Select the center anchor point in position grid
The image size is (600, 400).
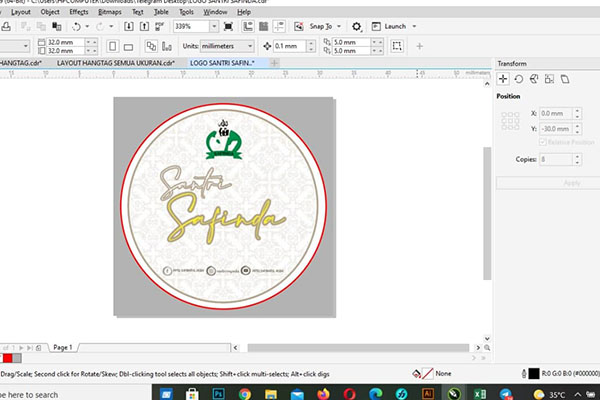point(510,121)
